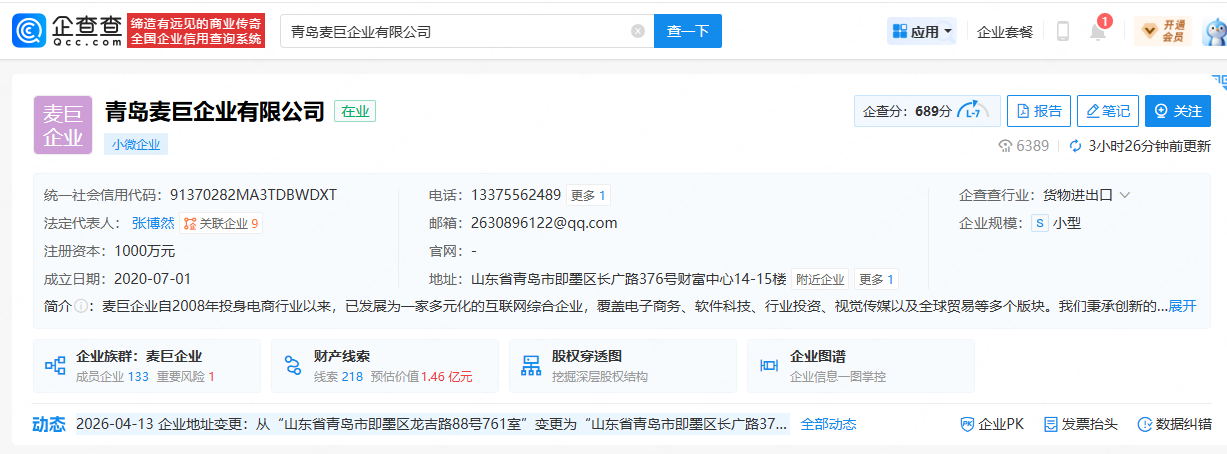This screenshot has width=1227, height=454.
Task: Click the VIP membership badge icon
Action: point(1162,31)
